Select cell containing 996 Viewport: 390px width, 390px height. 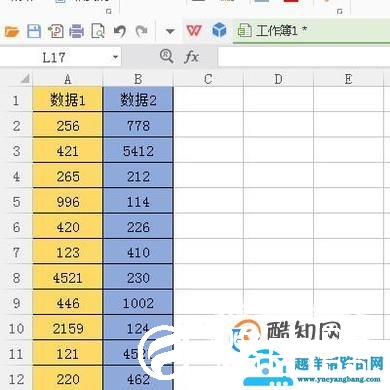[68, 201]
